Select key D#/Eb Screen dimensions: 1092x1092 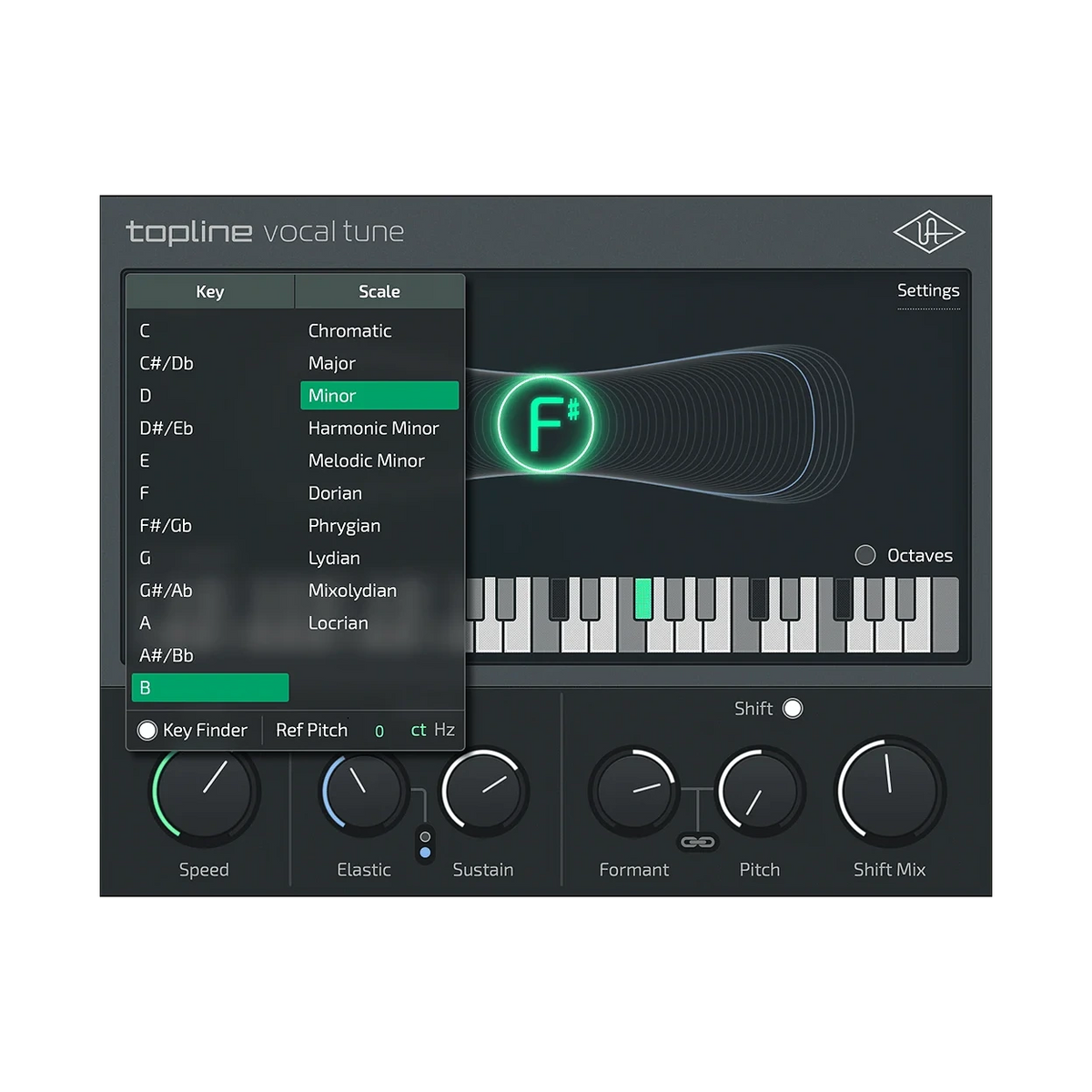210,428
